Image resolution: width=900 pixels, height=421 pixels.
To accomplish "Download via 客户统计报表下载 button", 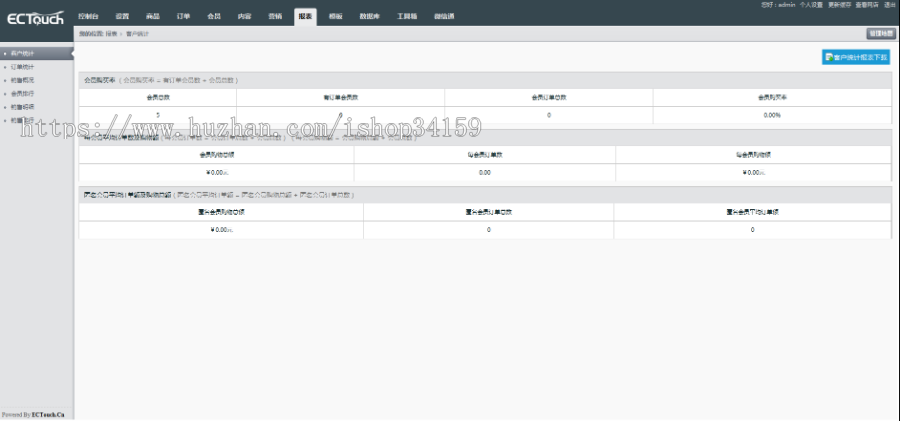I will click(856, 57).
